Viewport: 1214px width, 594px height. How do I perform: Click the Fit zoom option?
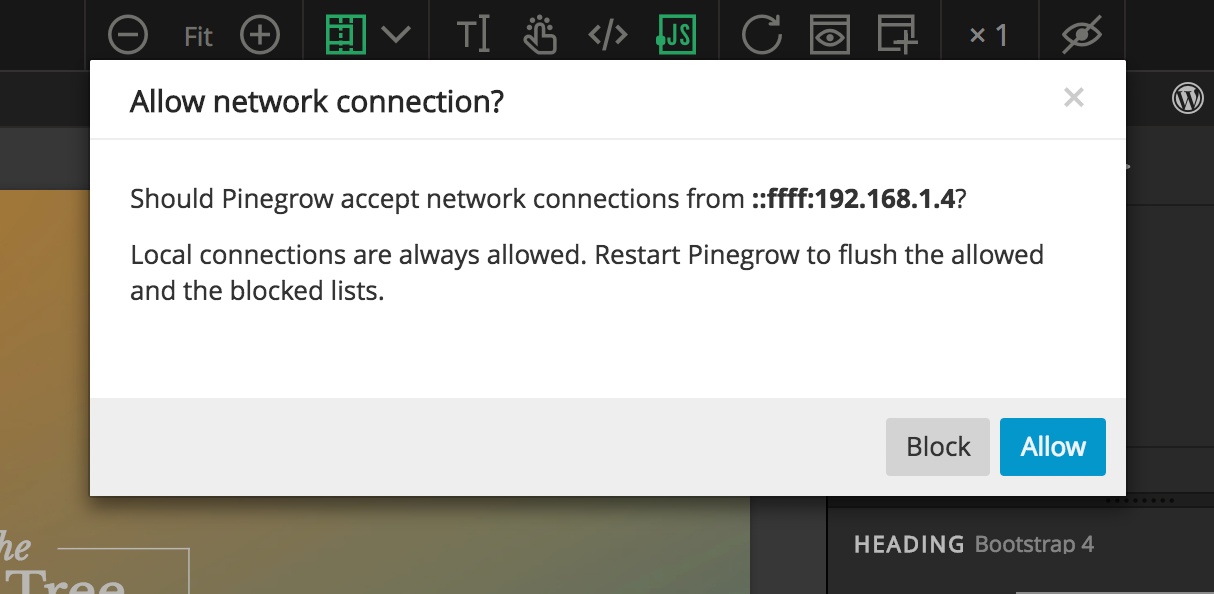click(x=199, y=37)
